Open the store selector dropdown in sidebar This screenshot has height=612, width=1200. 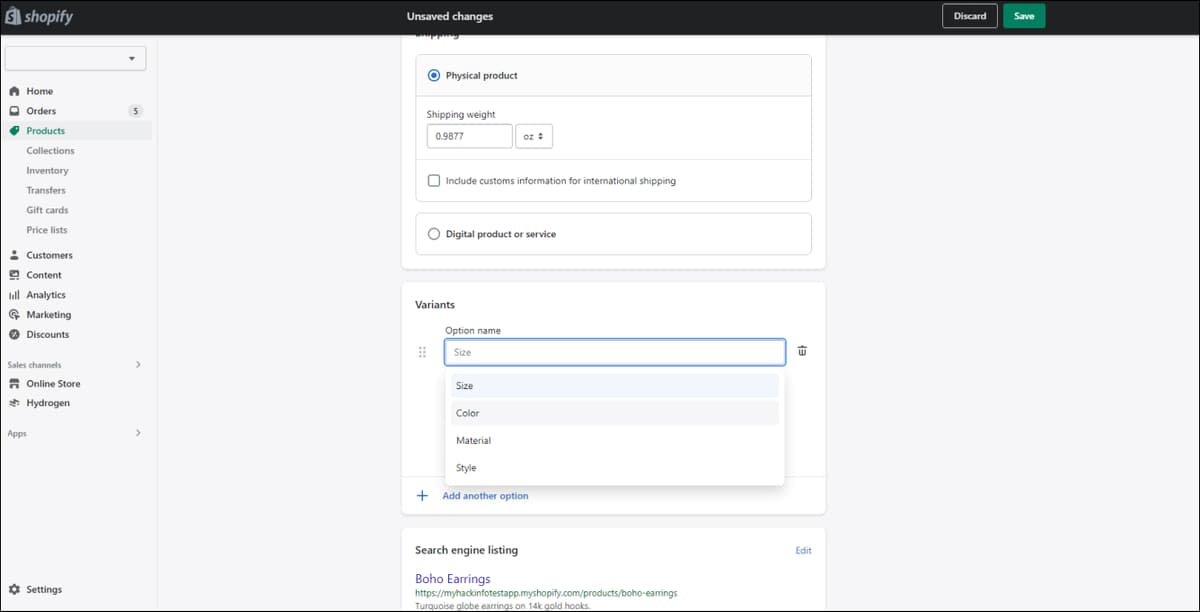click(76, 58)
